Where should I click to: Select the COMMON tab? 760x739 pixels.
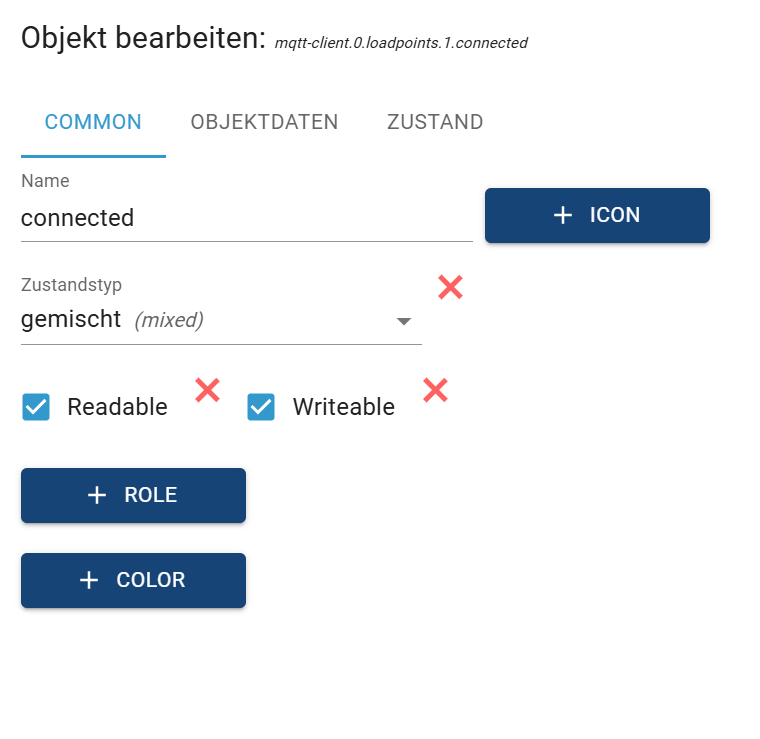pyautogui.click(x=93, y=122)
